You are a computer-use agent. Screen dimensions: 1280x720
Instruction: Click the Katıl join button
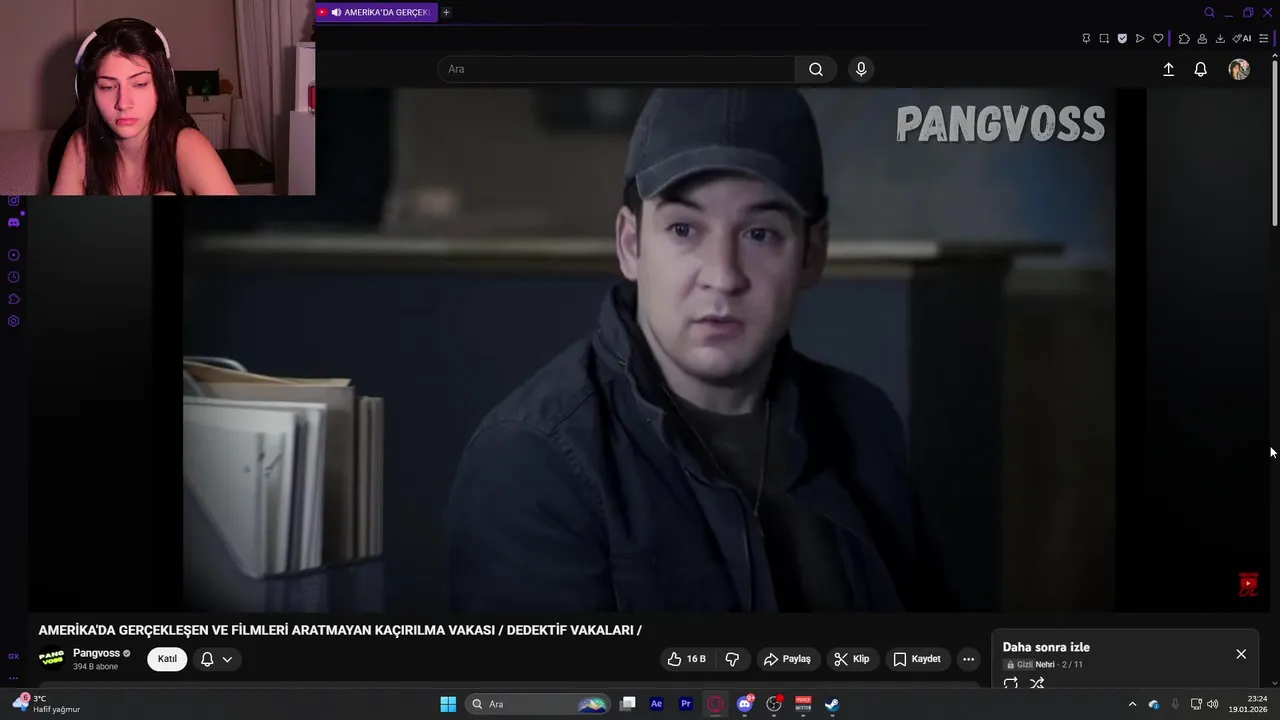(167, 659)
